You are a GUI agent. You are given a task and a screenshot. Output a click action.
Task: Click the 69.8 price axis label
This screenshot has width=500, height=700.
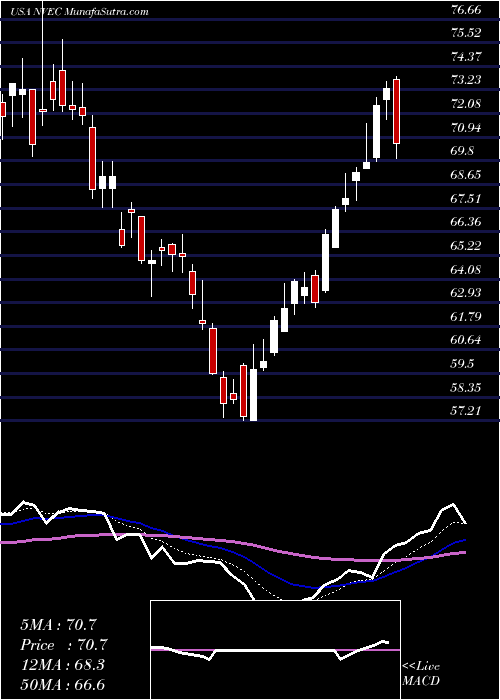(462, 151)
